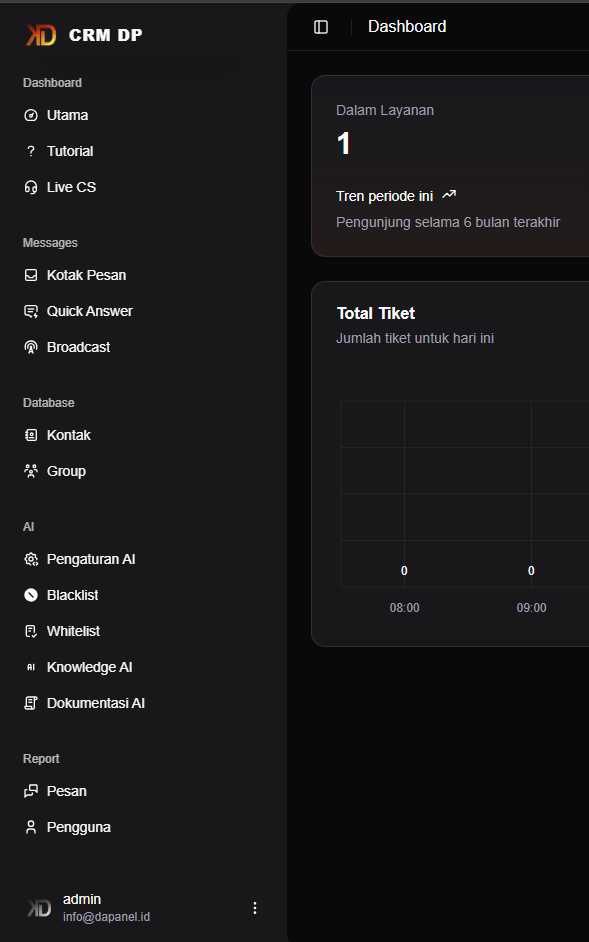
Task: Click the Kontak address book icon
Action: coord(31,435)
